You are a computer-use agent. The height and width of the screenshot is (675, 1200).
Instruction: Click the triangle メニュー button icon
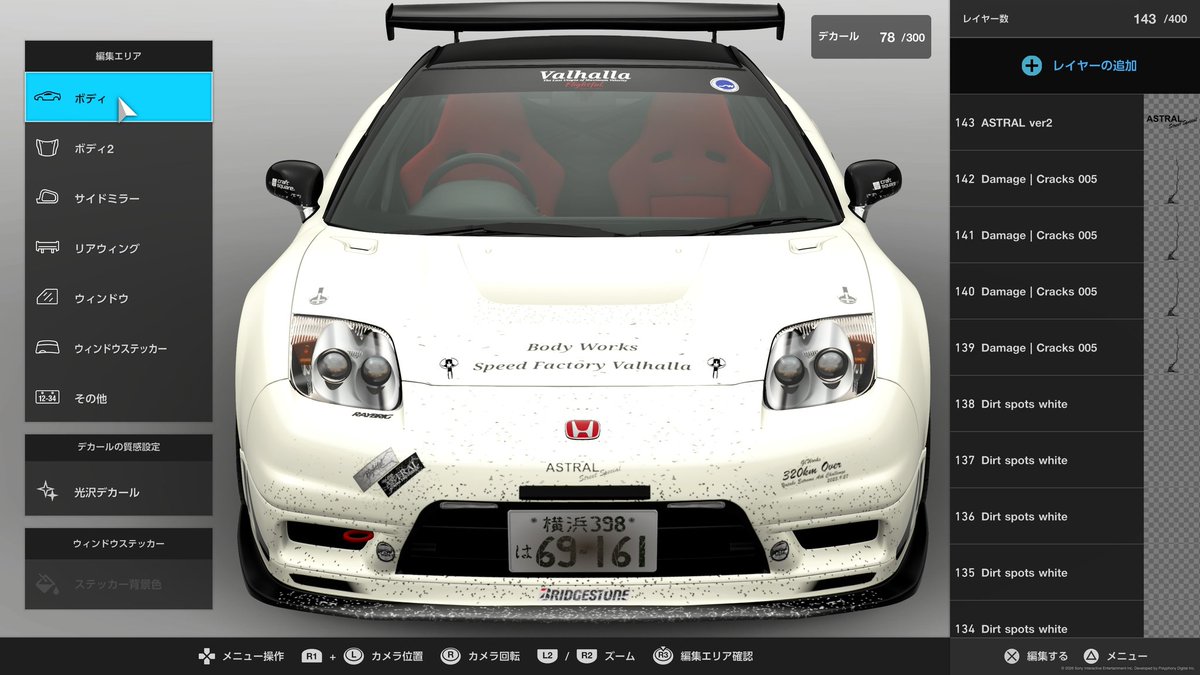point(1092,656)
